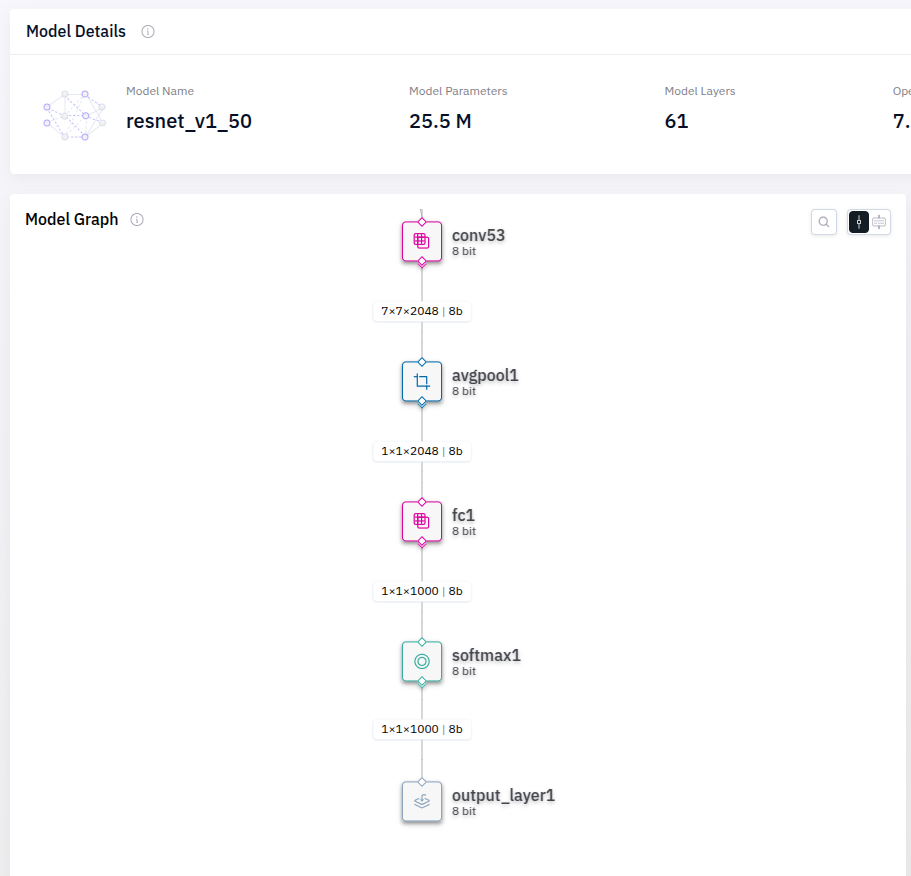Click the Model Graph info icon
This screenshot has width=911, height=876.
tap(137, 219)
